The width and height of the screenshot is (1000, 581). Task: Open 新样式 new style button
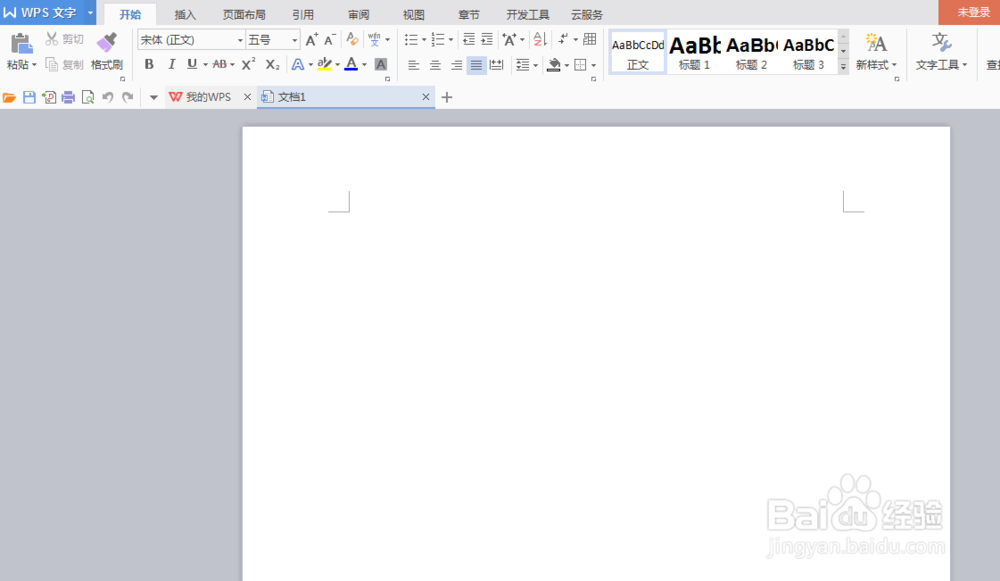pos(876,52)
